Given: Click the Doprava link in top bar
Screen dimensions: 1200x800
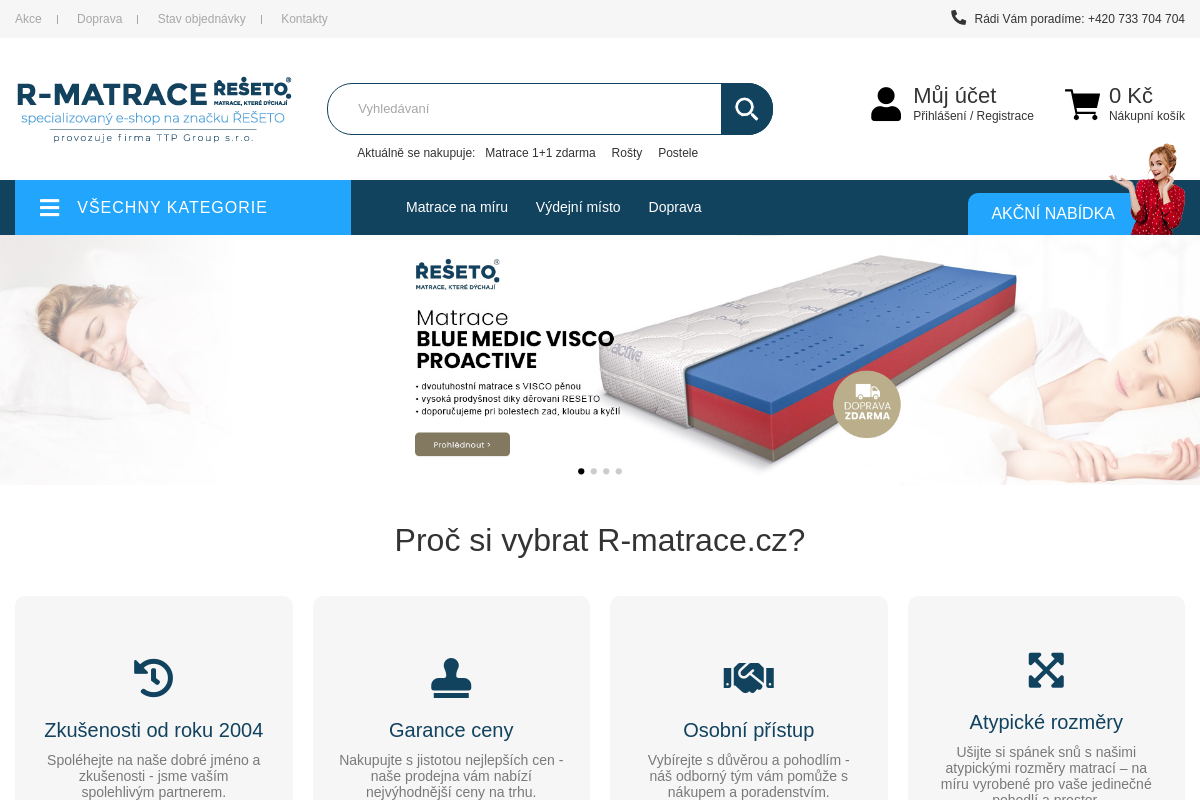Looking at the screenshot, I should pos(99,19).
